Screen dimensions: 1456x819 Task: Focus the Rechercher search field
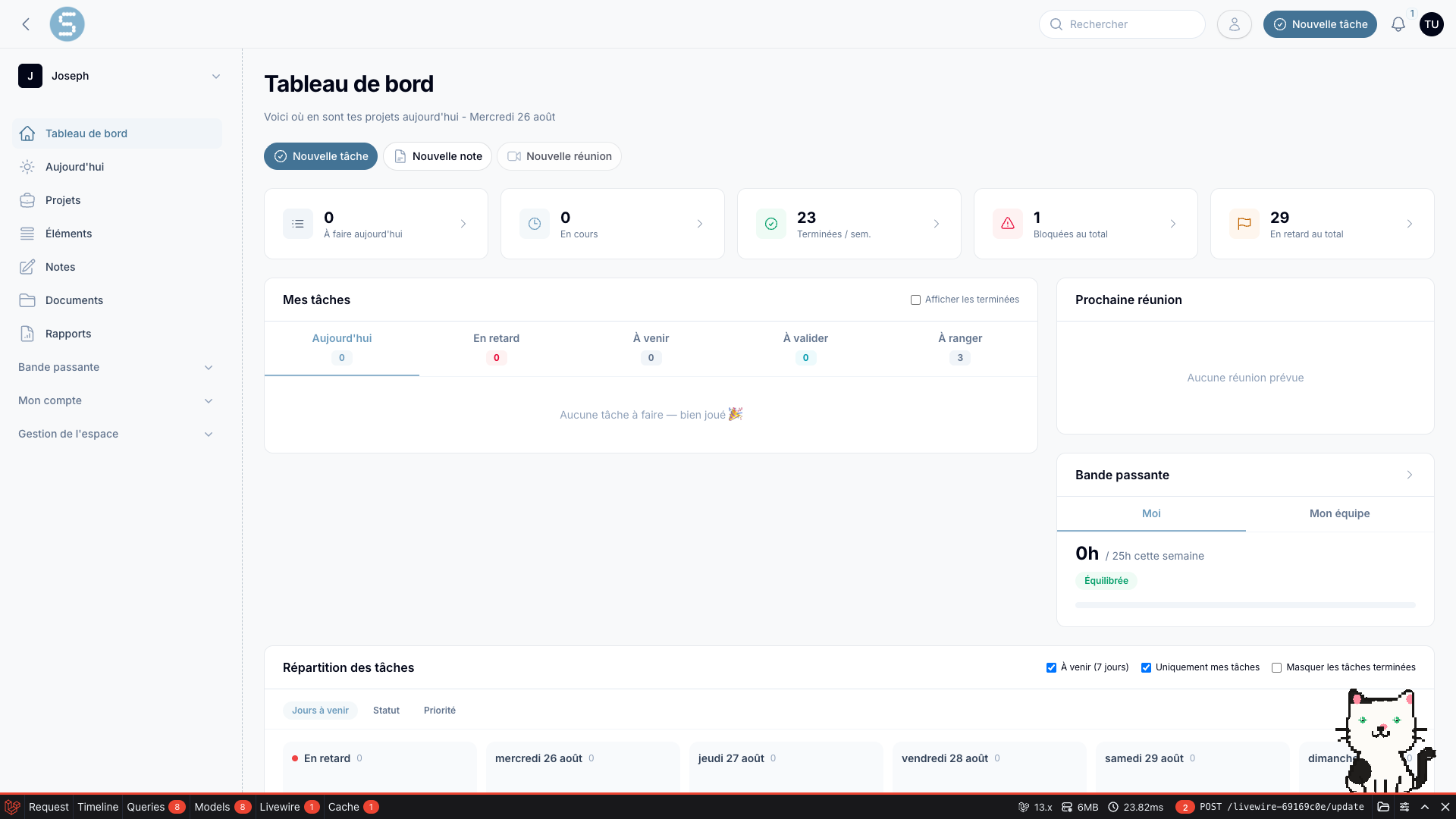tap(1122, 24)
